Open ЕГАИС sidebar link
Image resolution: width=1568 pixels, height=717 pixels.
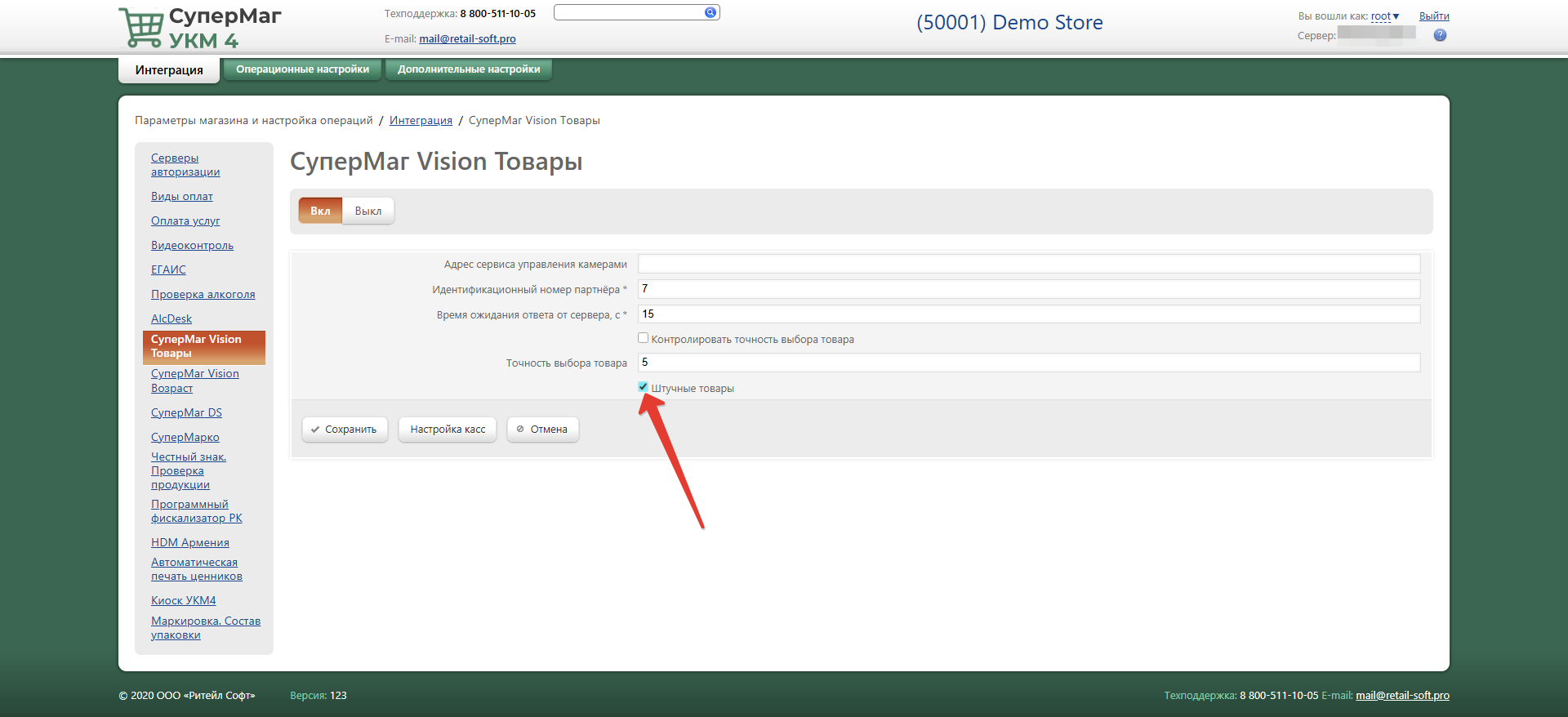pyautogui.click(x=168, y=269)
